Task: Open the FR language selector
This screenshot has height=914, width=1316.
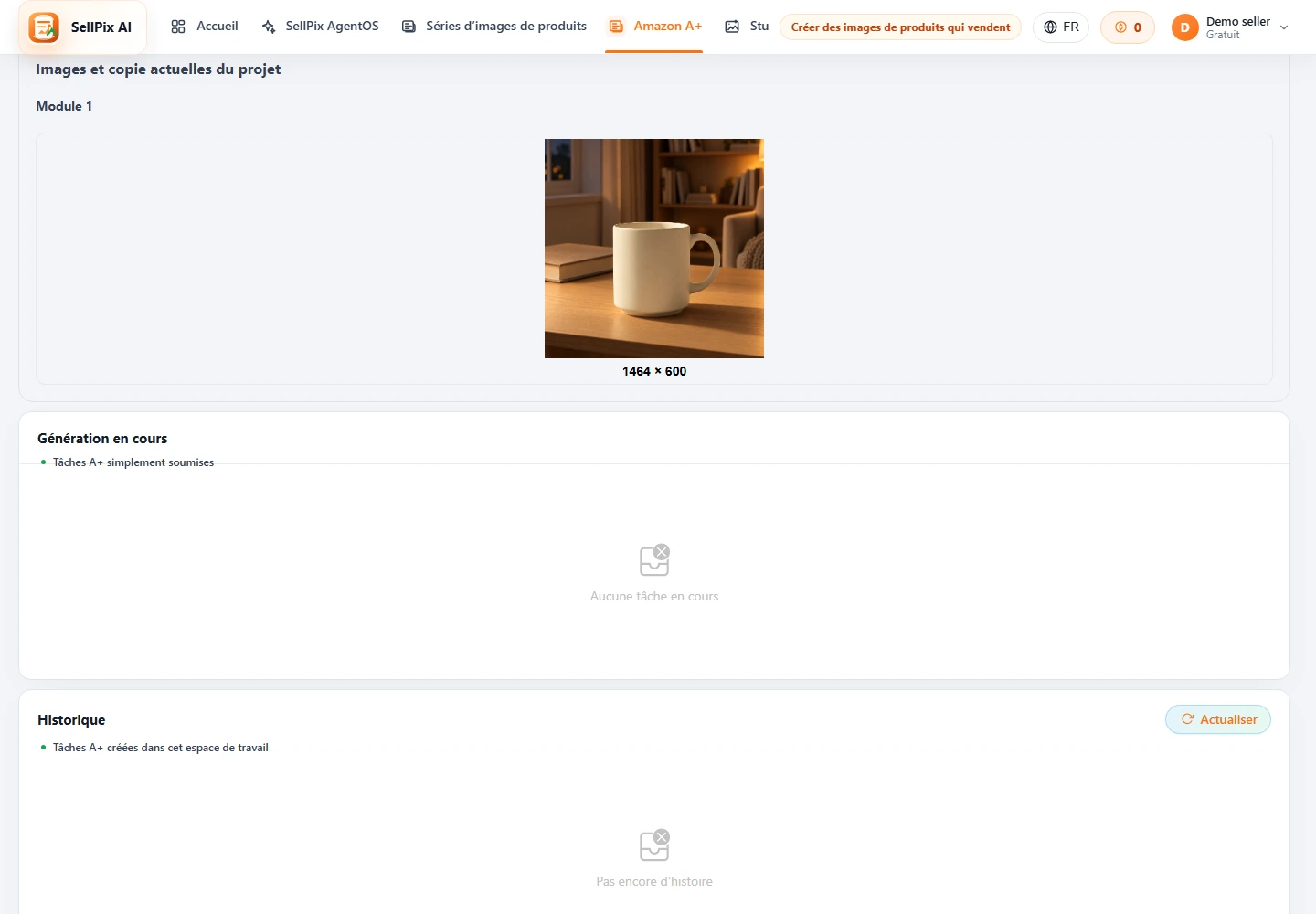Action: click(x=1061, y=27)
